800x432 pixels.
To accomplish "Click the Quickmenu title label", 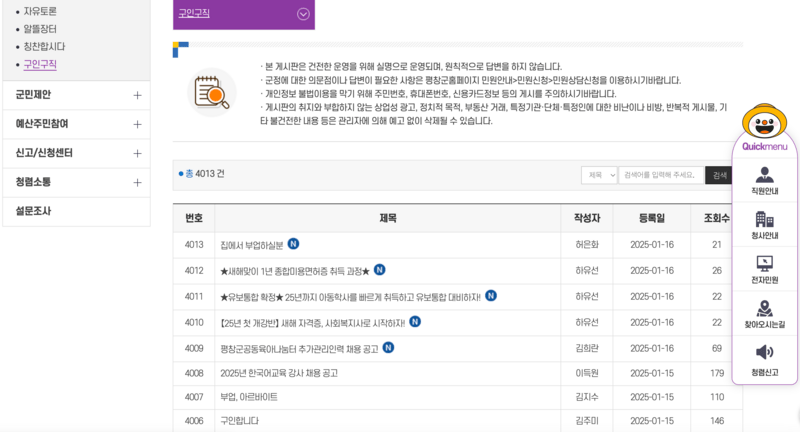I will 764,146.
